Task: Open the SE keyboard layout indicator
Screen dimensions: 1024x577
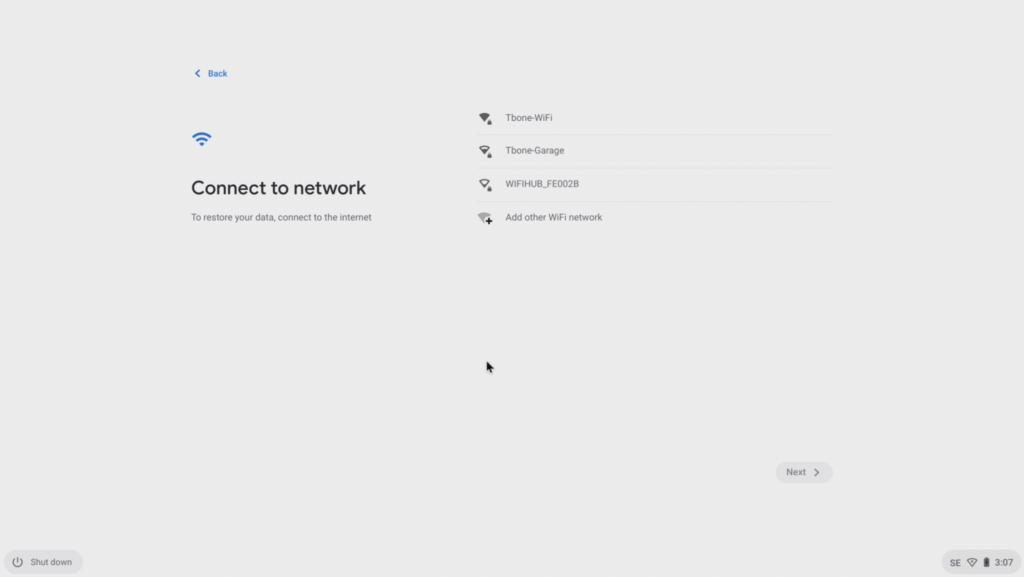Action: (955, 563)
